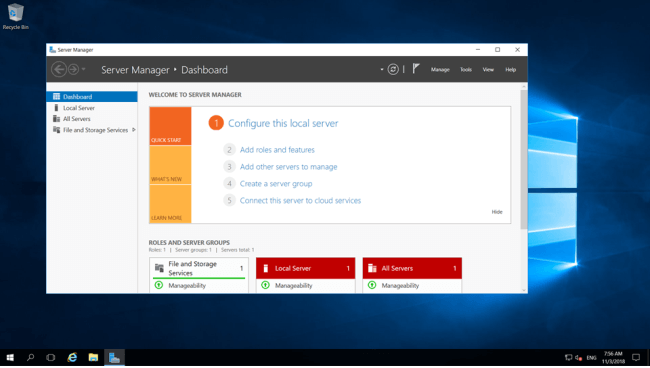The image size is (650, 368).
Task: Open the Recycle Bin desktop icon
Action: 15,17
